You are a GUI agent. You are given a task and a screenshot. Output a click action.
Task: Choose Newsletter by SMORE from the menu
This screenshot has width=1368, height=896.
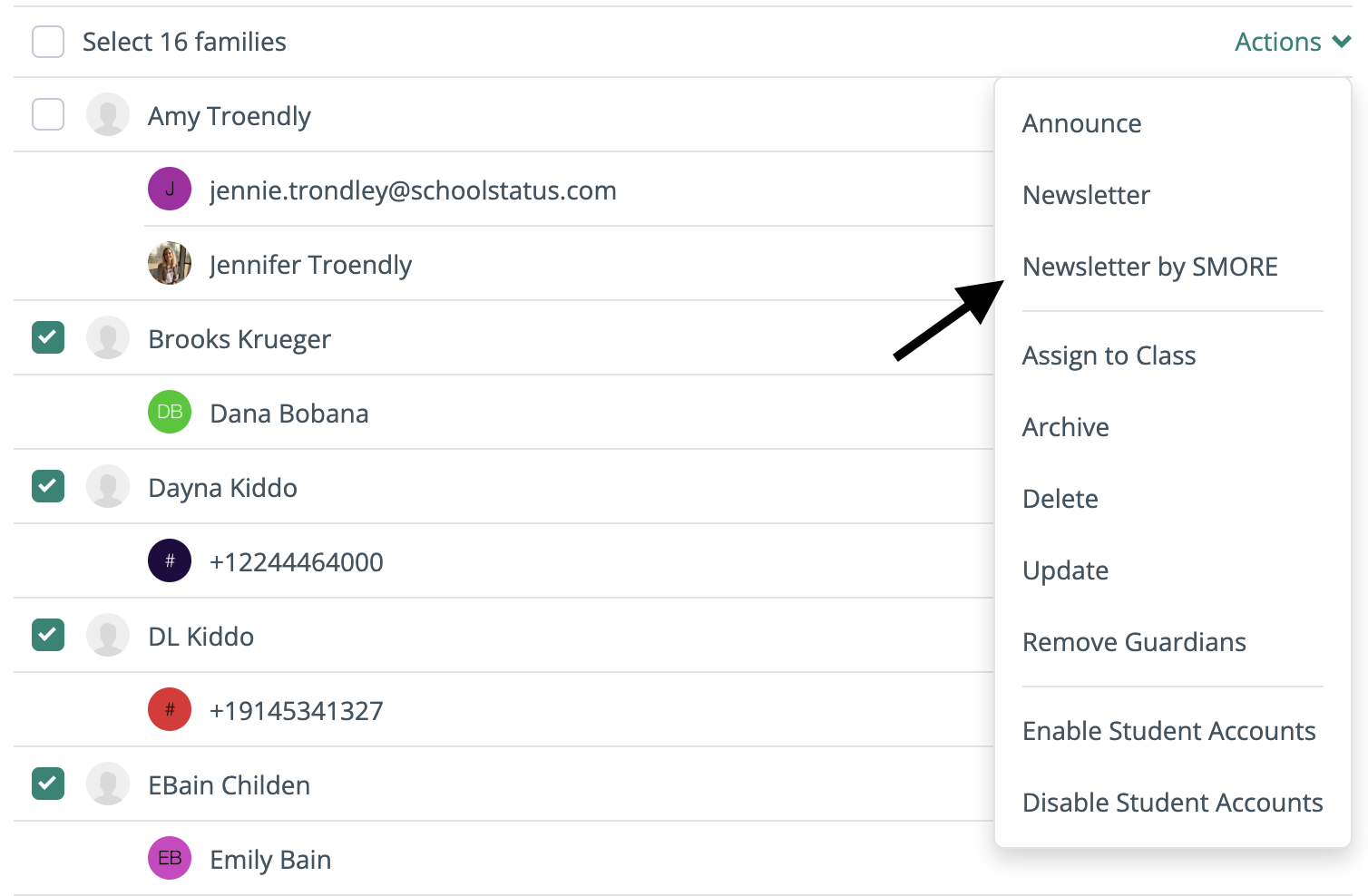(1149, 267)
